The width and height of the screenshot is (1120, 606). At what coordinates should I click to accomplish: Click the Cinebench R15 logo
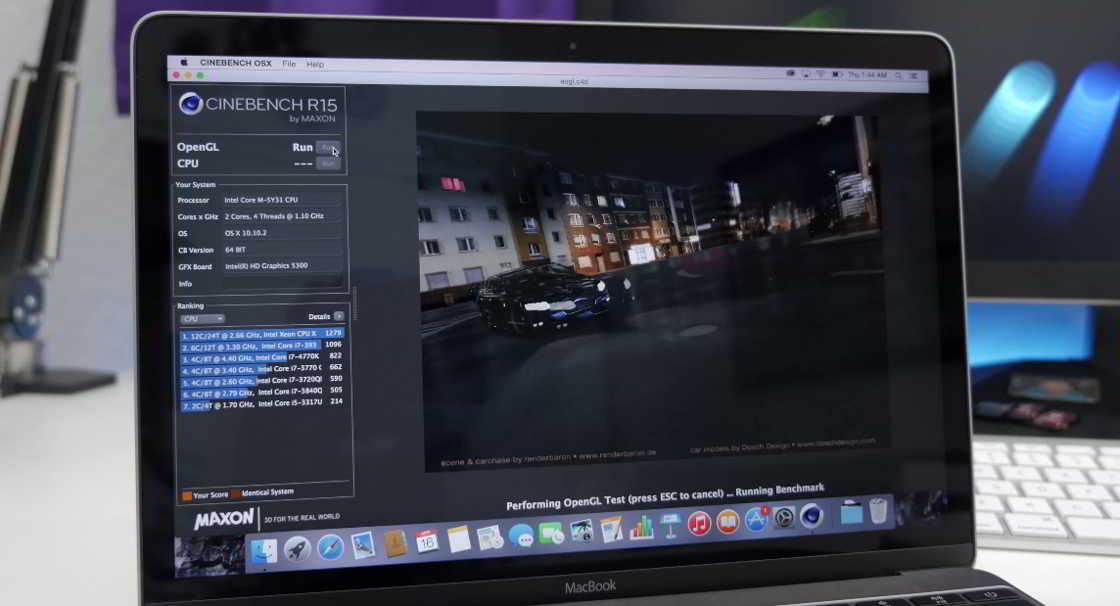click(257, 107)
